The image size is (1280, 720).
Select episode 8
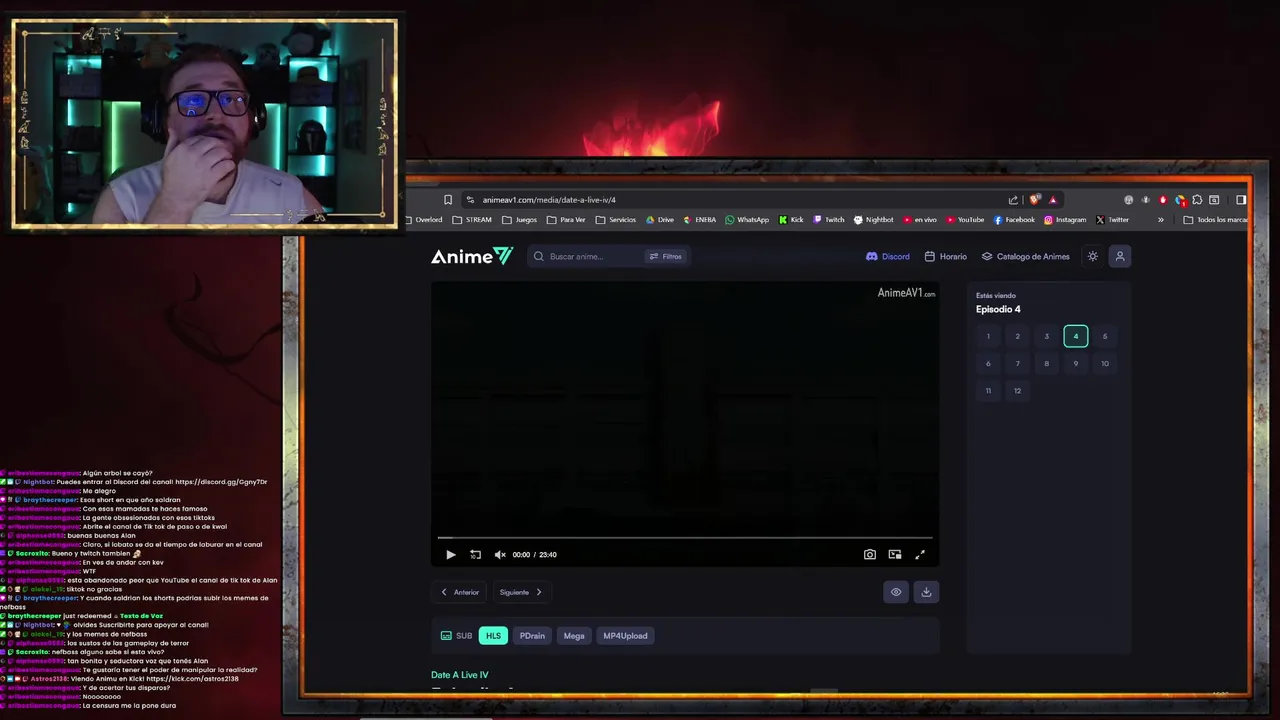point(1047,363)
